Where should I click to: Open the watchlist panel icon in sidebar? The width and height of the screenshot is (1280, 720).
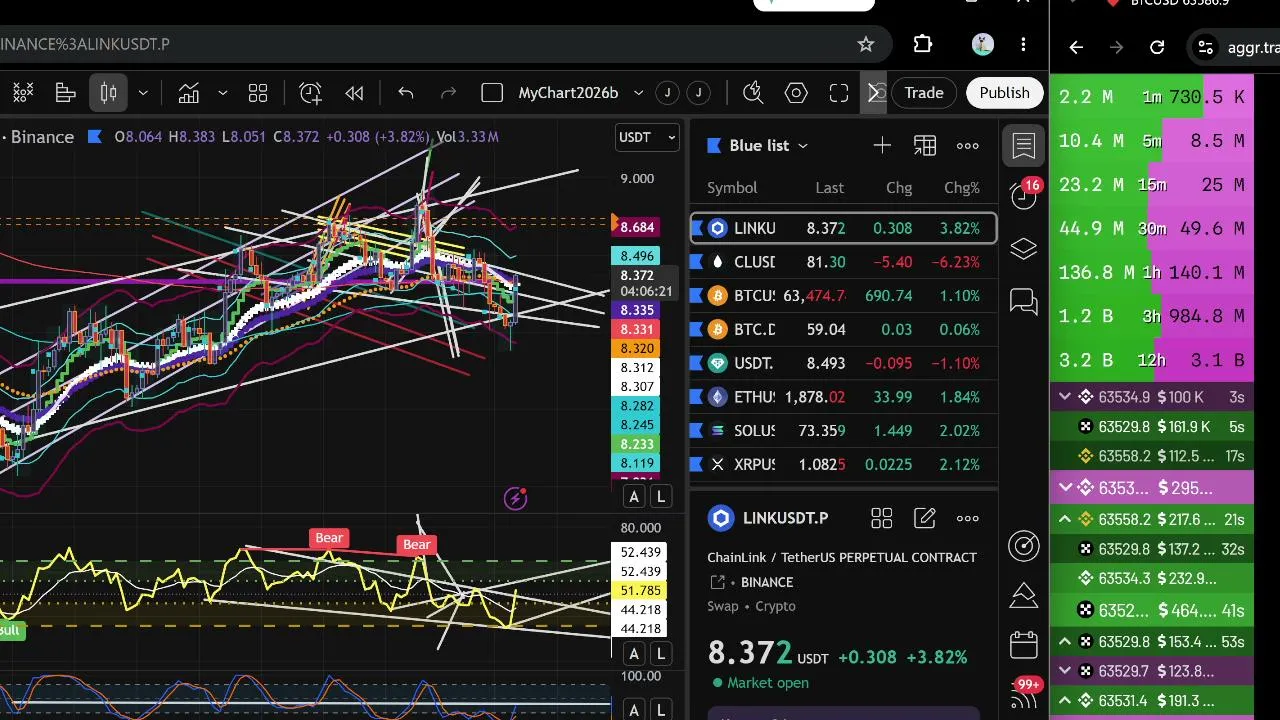click(1024, 146)
